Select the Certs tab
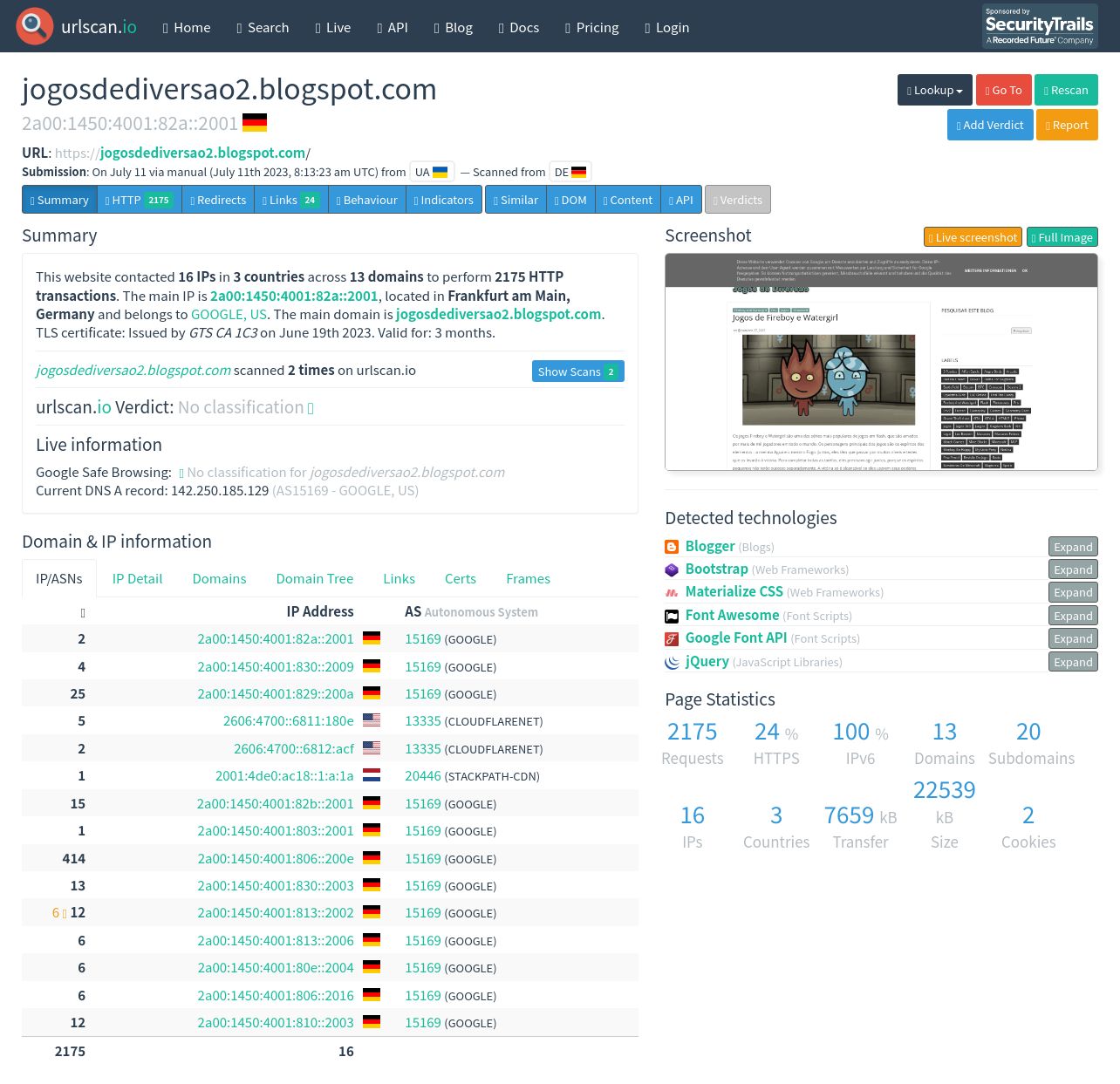1120x1084 pixels. [x=461, y=578]
